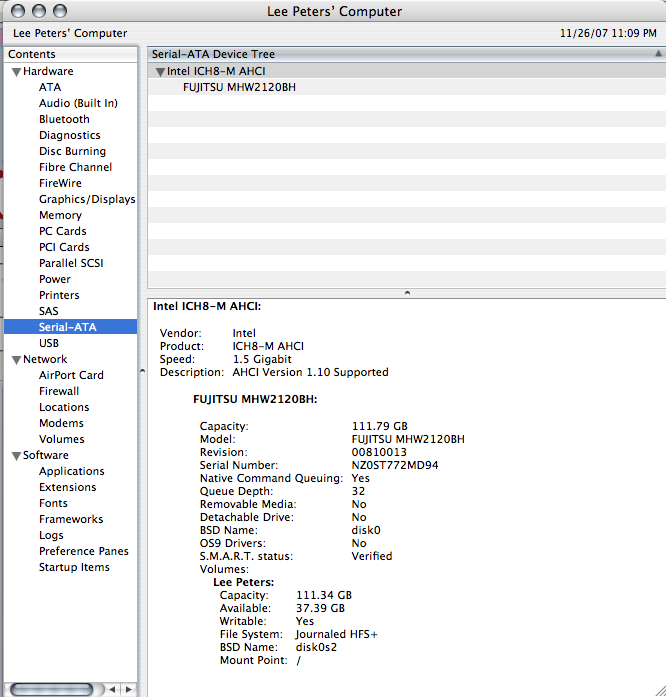The height and width of the screenshot is (697, 666).
Task: Click the Contents column header
Action: [71, 54]
